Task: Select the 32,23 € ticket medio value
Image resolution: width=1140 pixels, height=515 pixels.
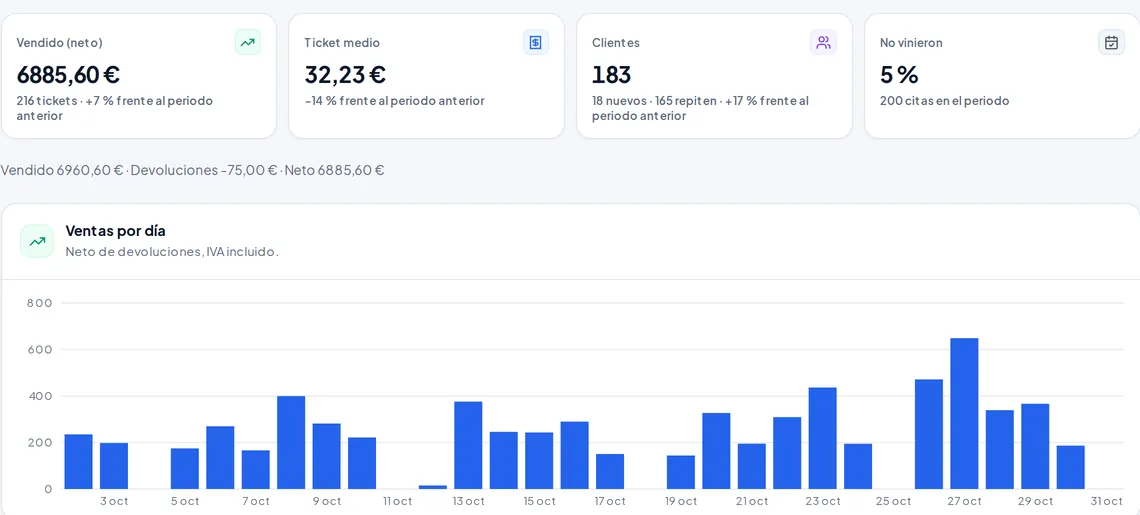Action: pos(345,74)
